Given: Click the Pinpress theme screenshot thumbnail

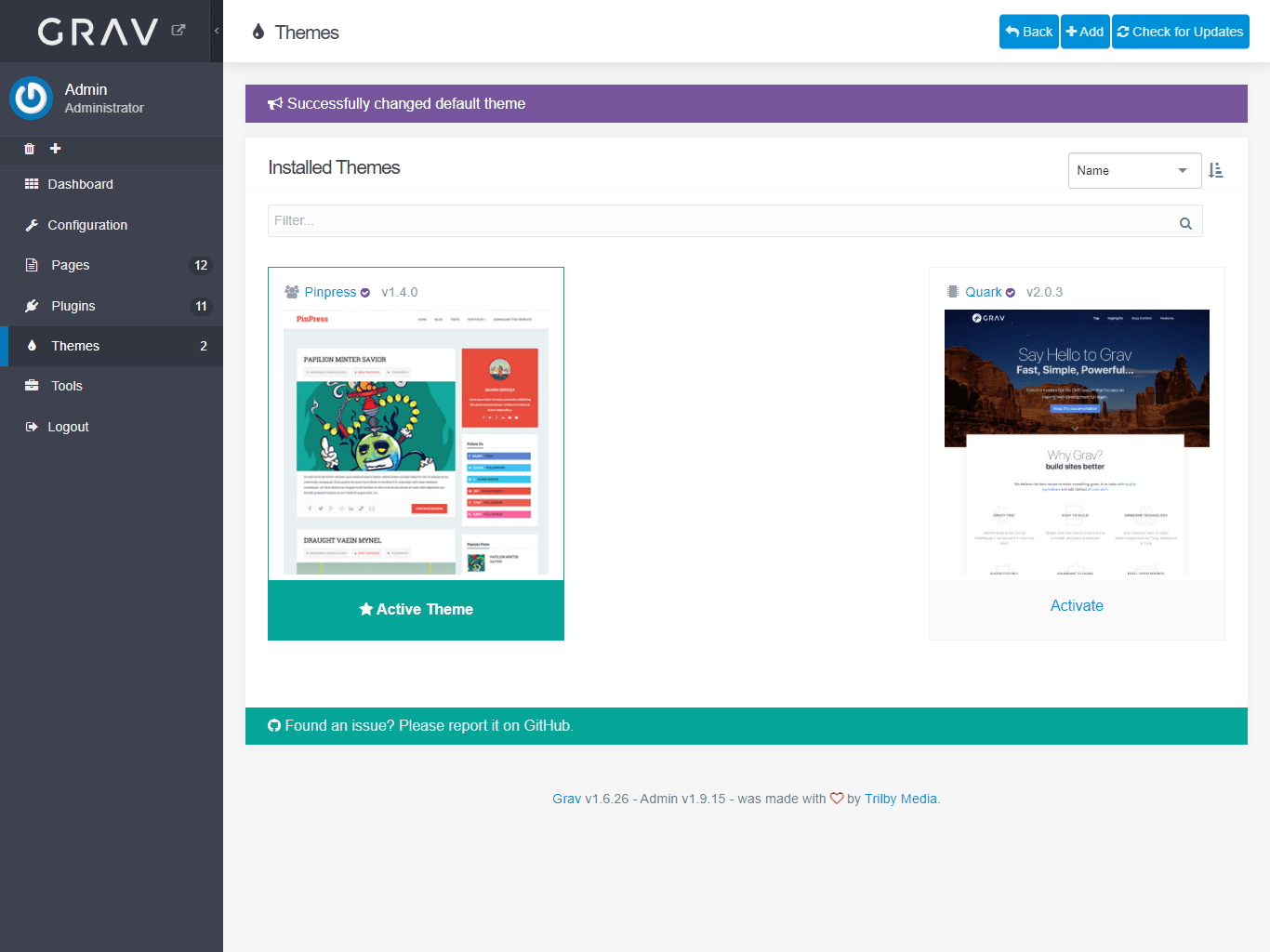Looking at the screenshot, I should coord(416,442).
